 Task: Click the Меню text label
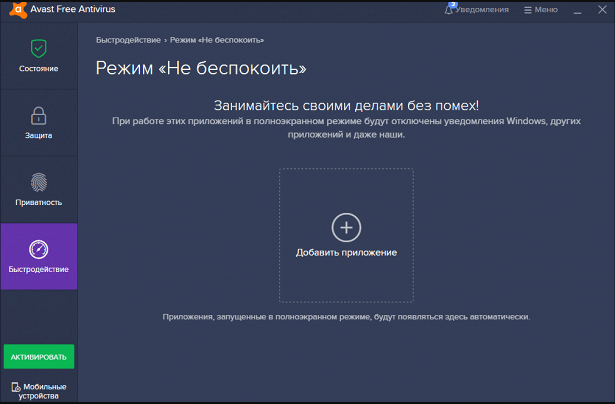coord(546,10)
